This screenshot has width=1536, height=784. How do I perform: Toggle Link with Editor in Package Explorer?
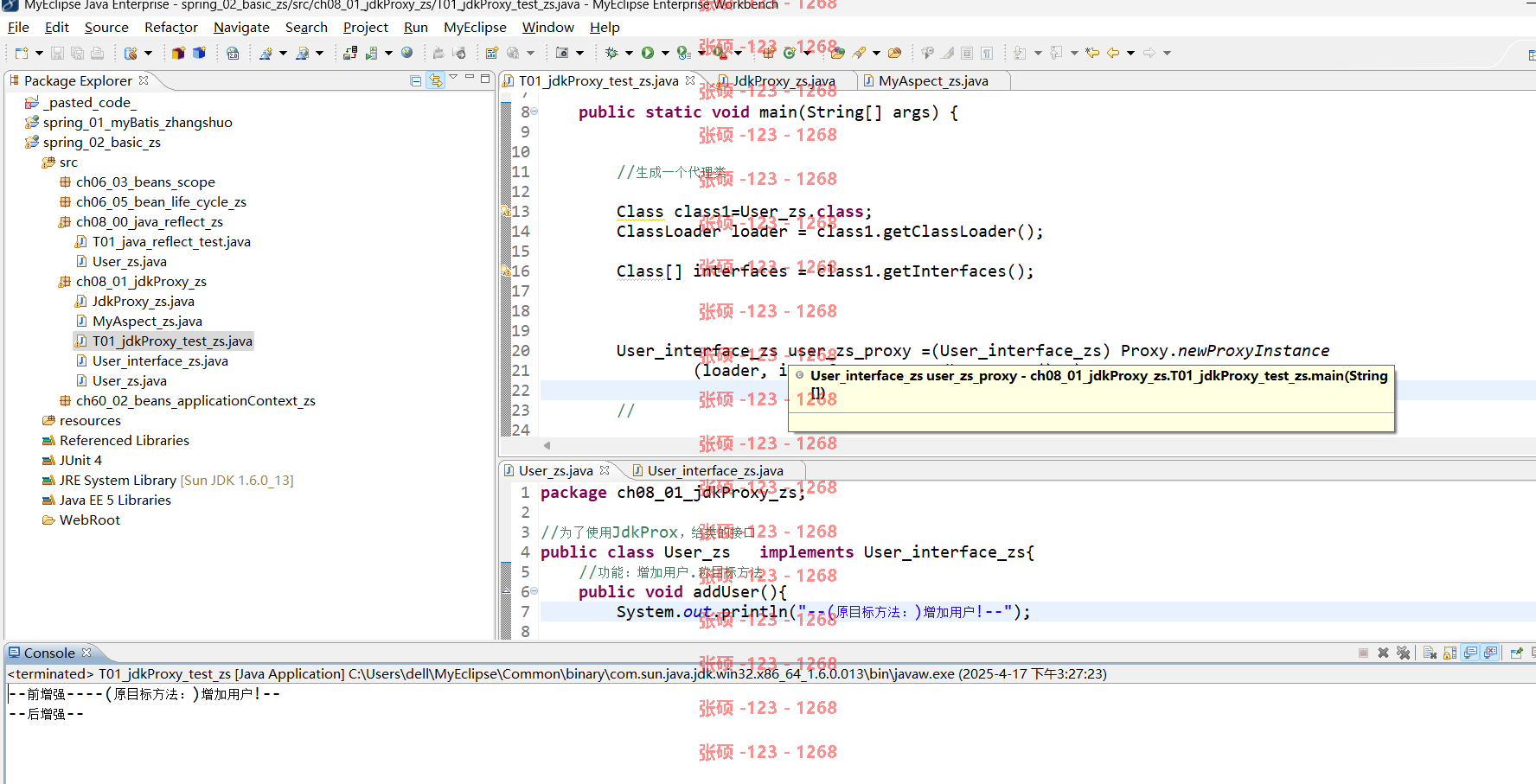click(x=436, y=80)
